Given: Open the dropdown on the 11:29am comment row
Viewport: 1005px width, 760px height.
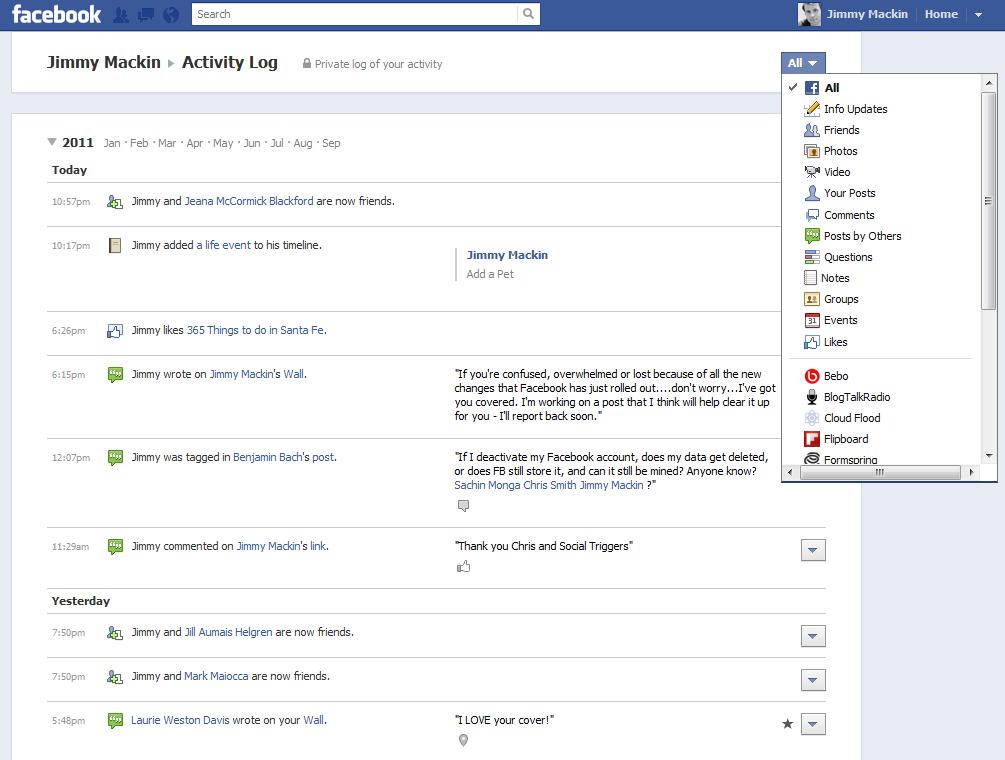Looking at the screenshot, I should click(x=813, y=550).
